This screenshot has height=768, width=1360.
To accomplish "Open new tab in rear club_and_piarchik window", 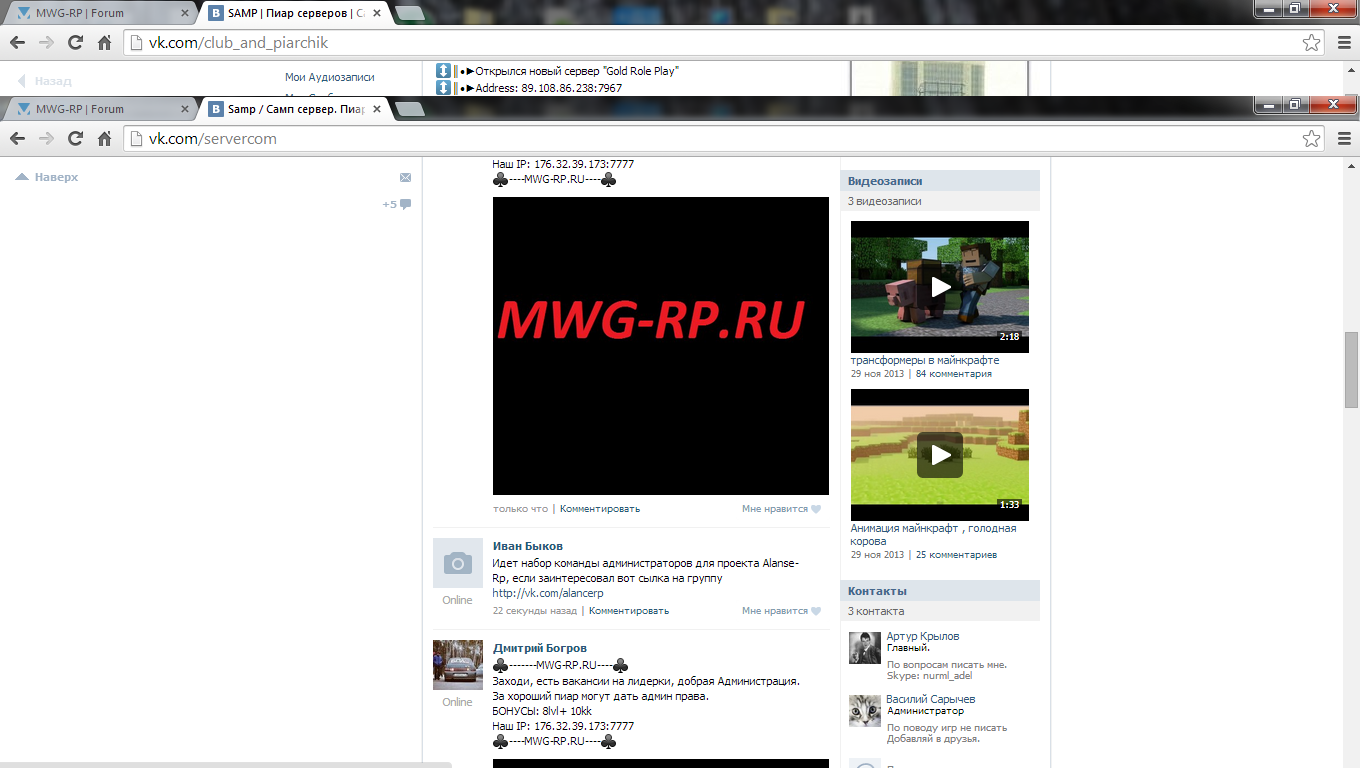I will click(408, 13).
